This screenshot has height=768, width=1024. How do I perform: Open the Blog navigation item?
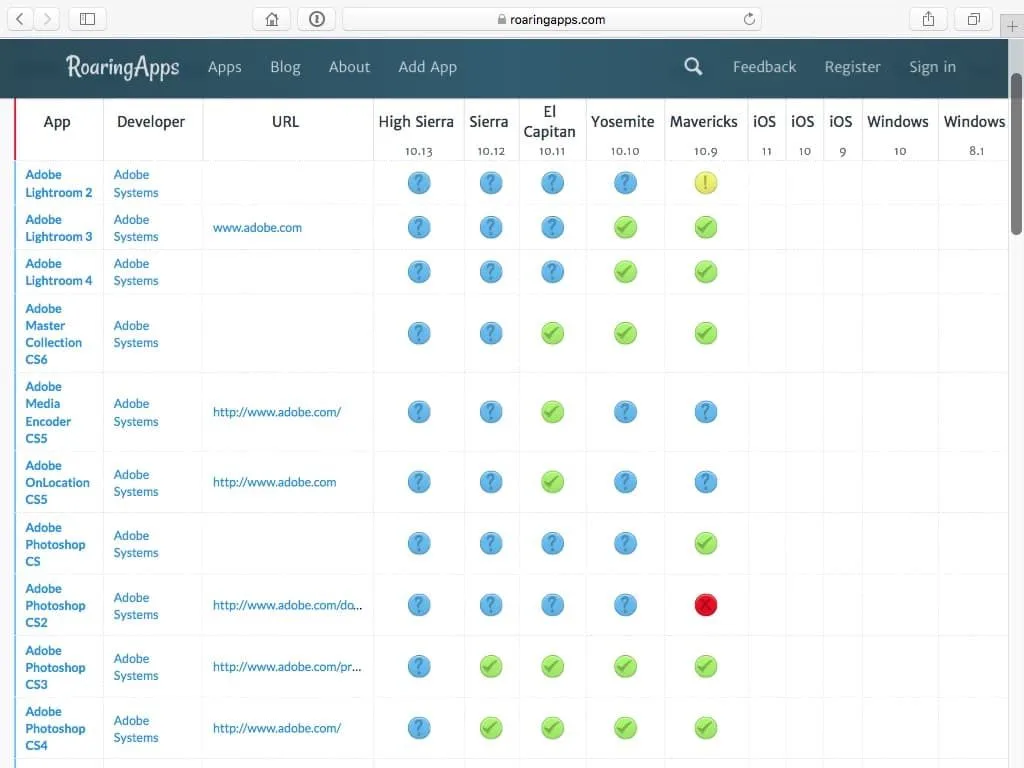click(285, 67)
